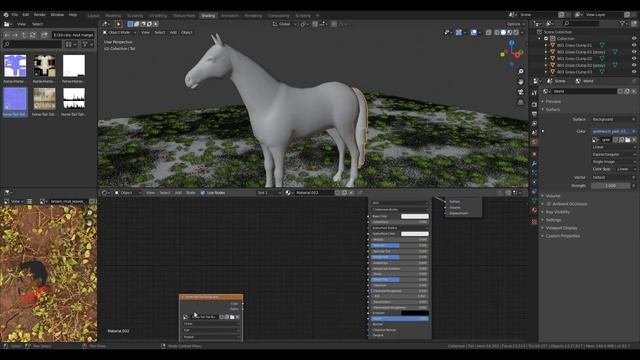This screenshot has height=360, width=640.
Task: Open the viewport Options dropdown
Action: [x=515, y=24]
